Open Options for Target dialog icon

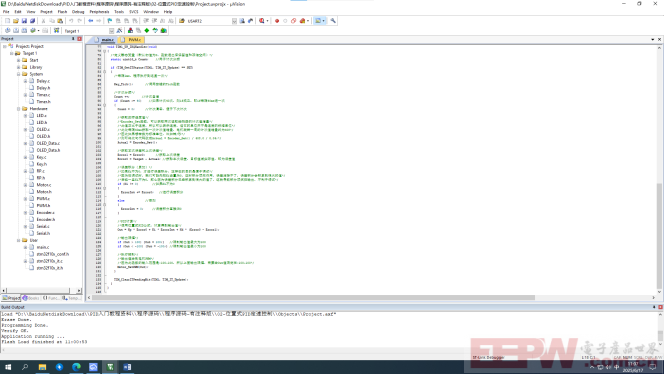[x=119, y=30]
